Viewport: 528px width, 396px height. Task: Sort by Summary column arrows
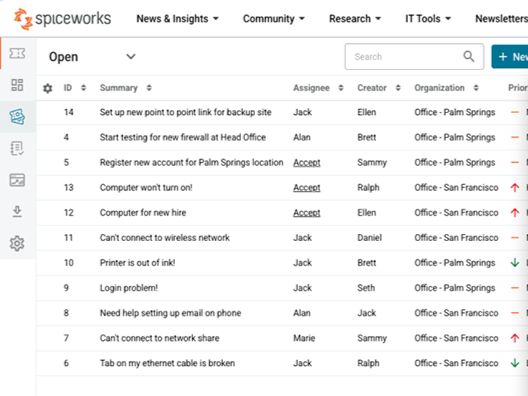[149, 88]
